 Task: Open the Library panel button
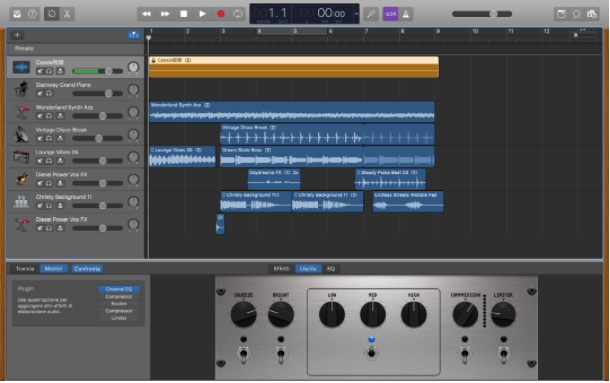click(17, 14)
